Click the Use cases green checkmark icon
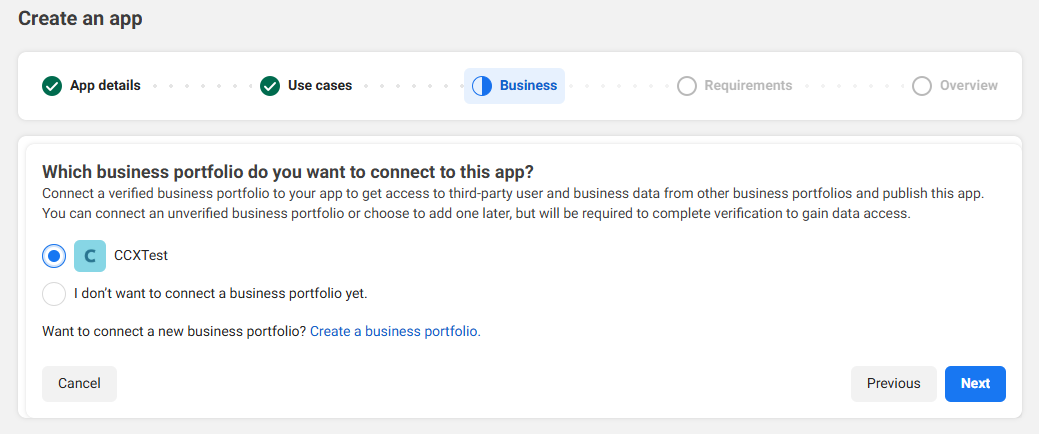Screen dimensions: 1039x434 coord(270,86)
